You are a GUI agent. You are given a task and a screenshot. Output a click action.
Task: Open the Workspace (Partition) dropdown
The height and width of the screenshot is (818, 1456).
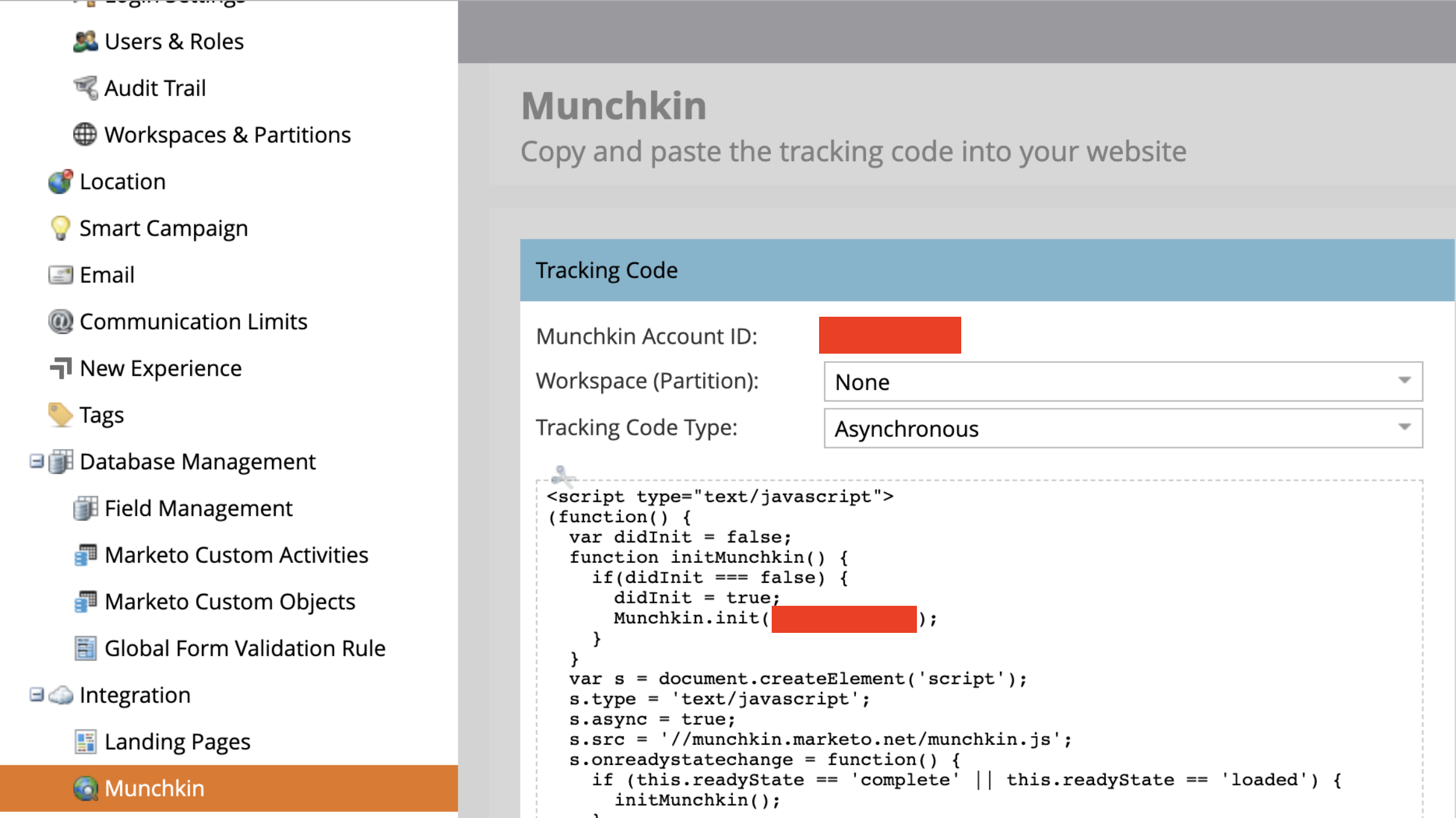coord(1123,381)
